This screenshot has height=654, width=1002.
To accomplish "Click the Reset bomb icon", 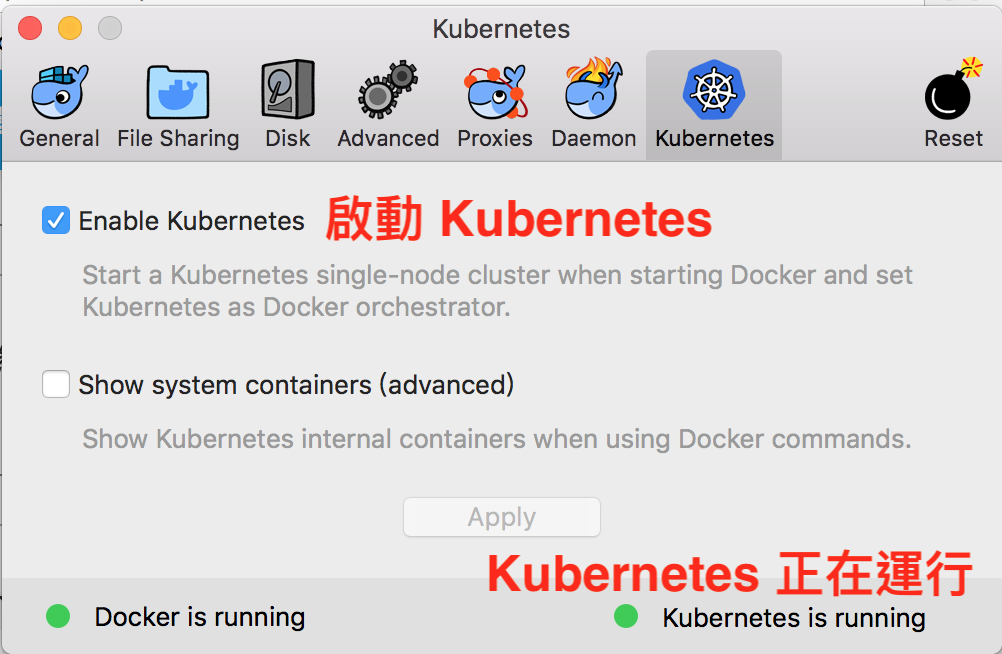I will (953, 90).
